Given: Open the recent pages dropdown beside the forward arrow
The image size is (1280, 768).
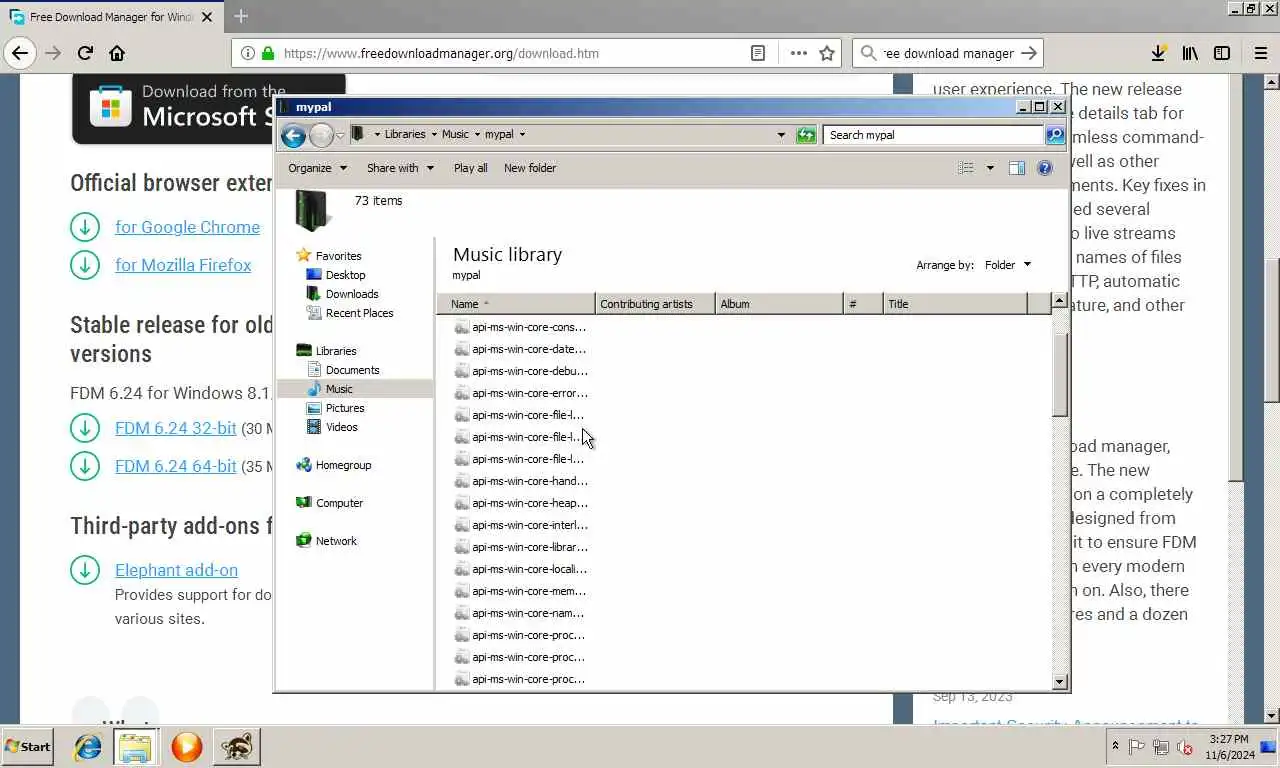Looking at the screenshot, I should 340,135.
